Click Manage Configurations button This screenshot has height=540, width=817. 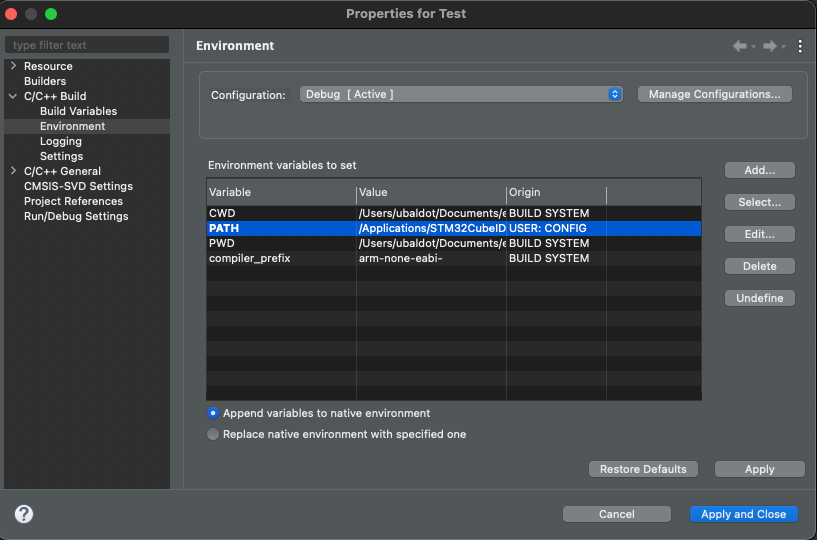pyautogui.click(x=714, y=94)
